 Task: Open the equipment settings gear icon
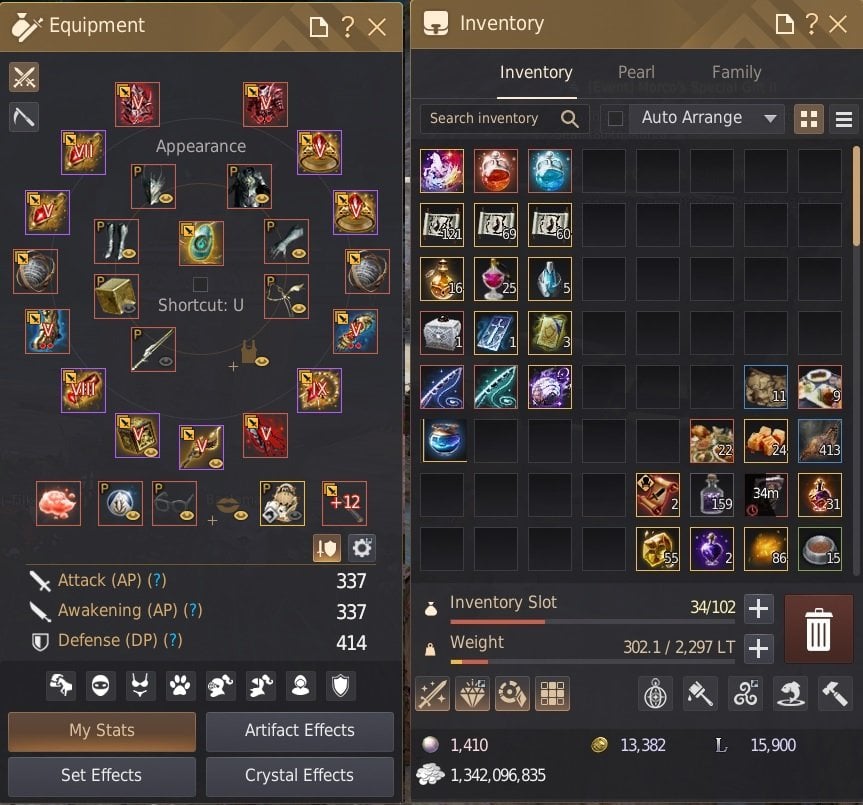click(362, 547)
